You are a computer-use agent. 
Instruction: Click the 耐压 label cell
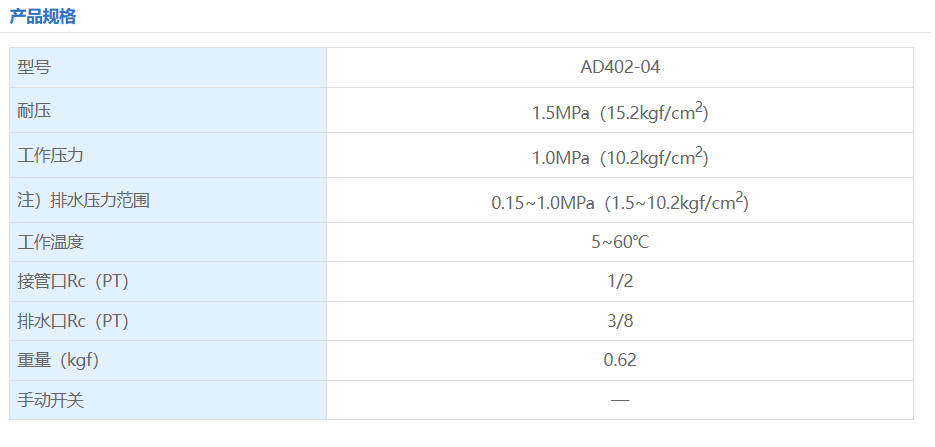pos(34,111)
